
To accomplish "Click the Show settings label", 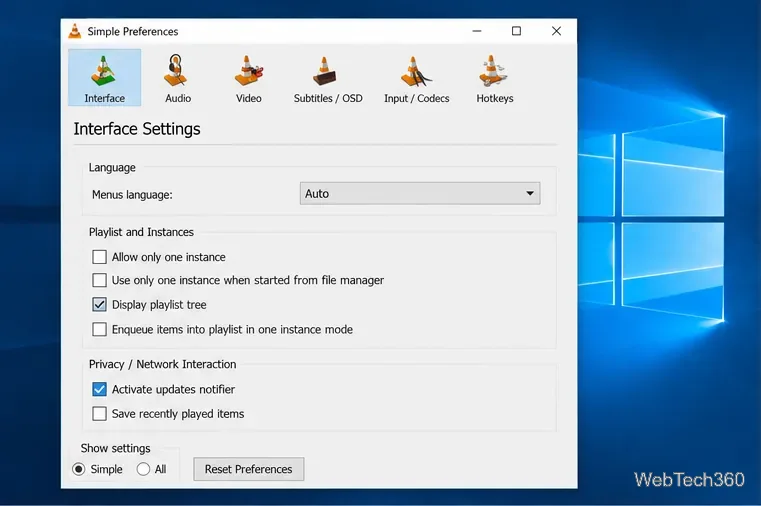I will click(x=116, y=448).
